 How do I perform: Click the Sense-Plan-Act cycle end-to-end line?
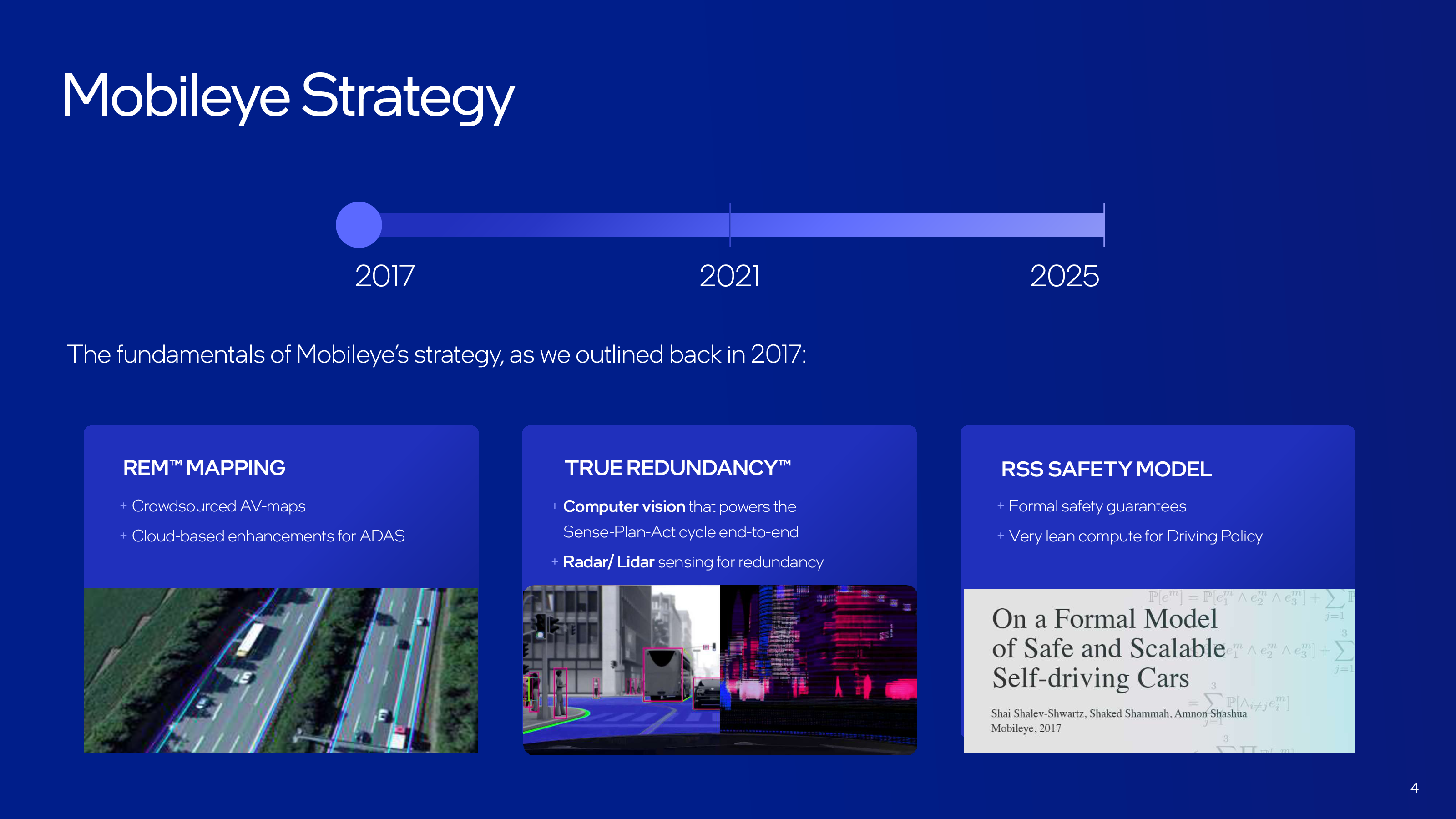click(681, 532)
